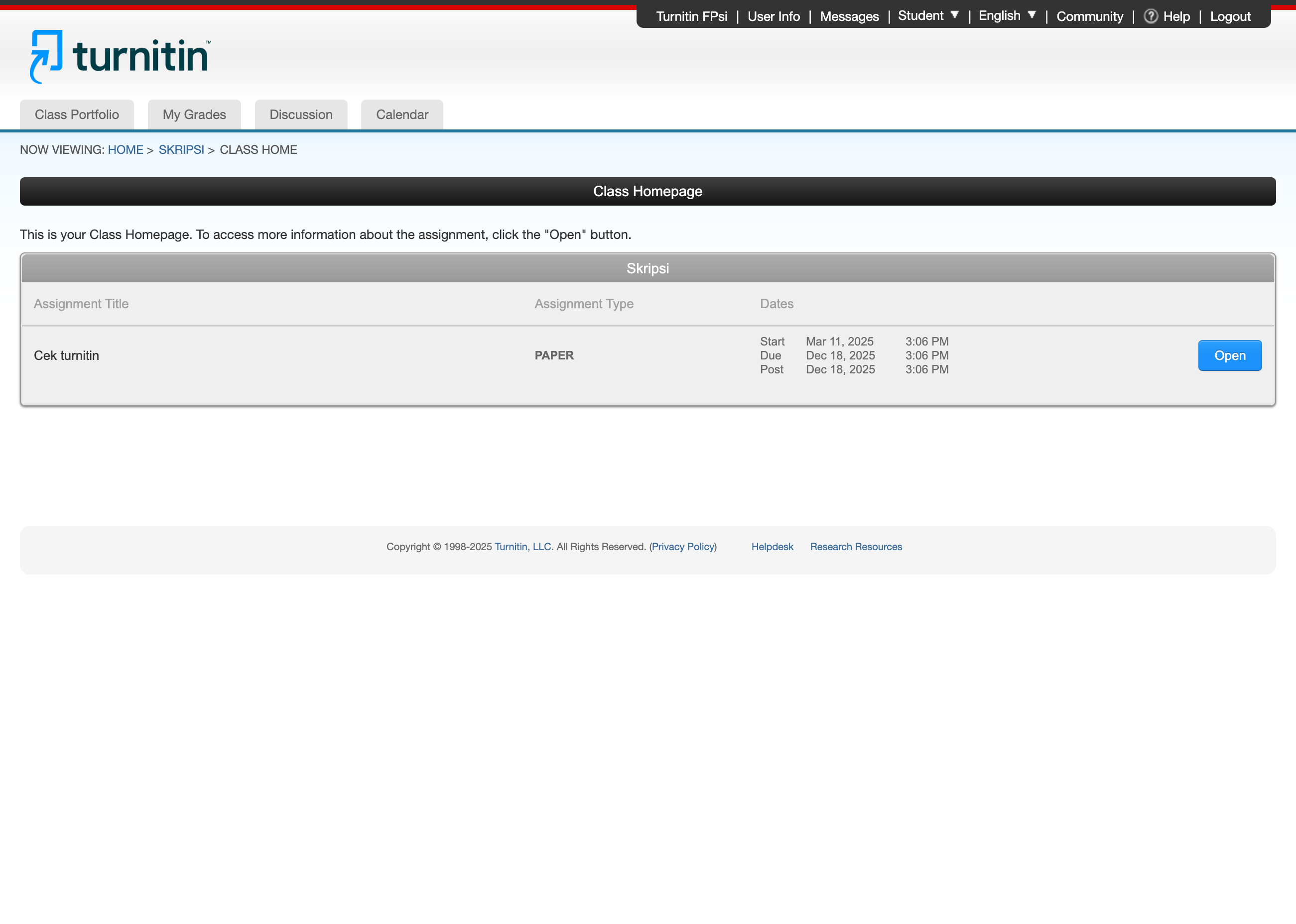This screenshot has height=924, width=1296.
Task: Click the Assignment Title column header
Action: pos(81,304)
